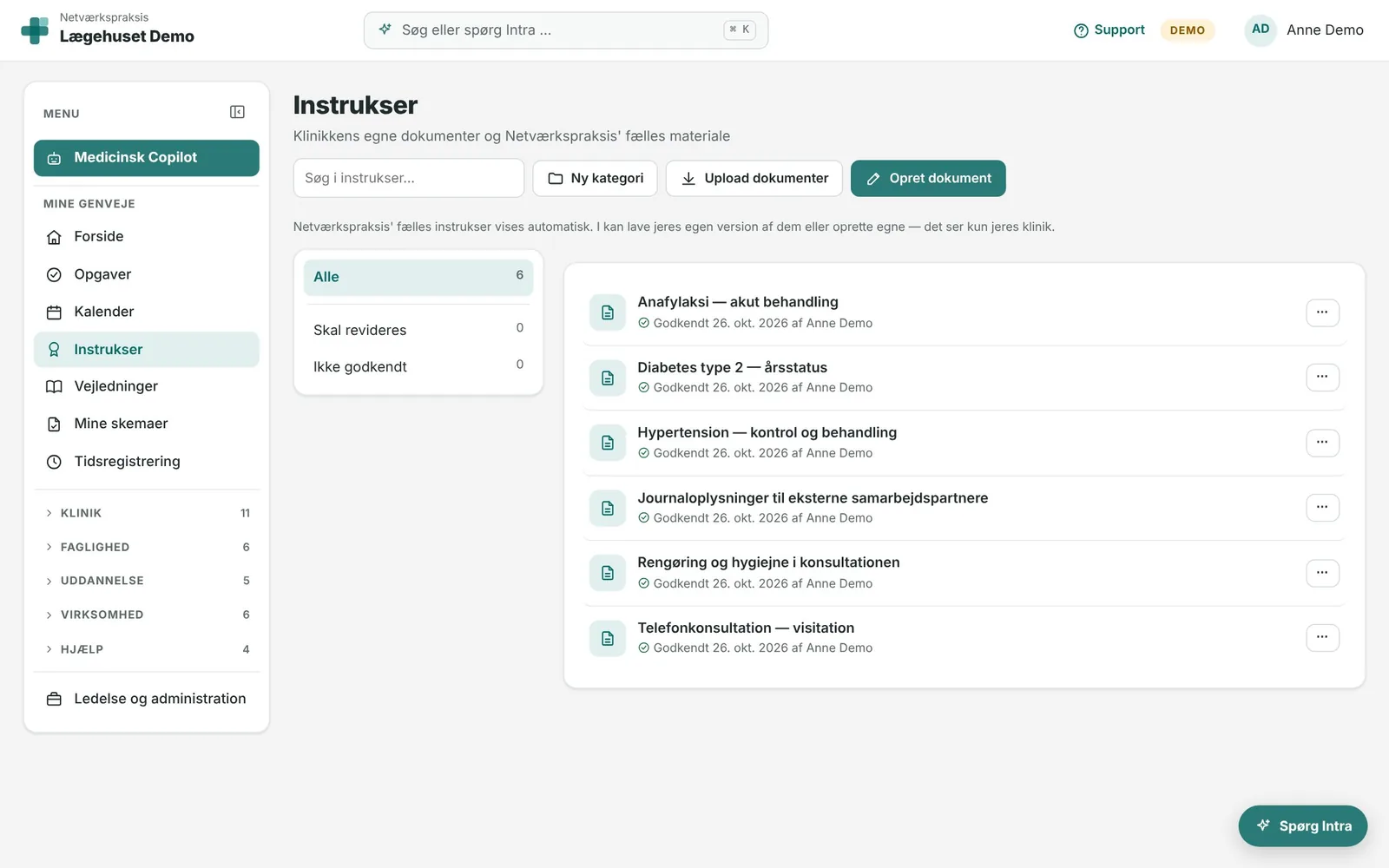Open more options for Rengøring og hygiejne
Viewport: 1389px width, 868px height.
[1322, 573]
